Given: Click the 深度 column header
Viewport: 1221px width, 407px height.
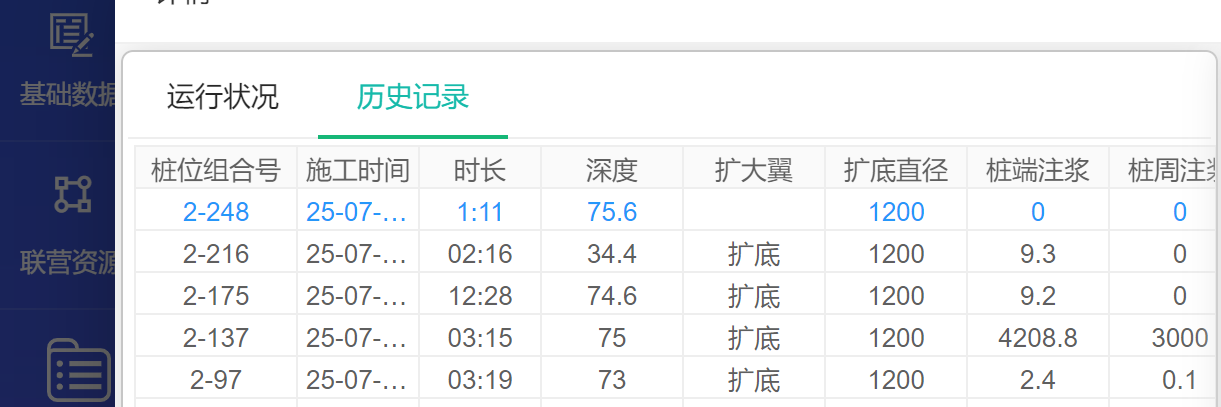Looking at the screenshot, I should click(611, 170).
